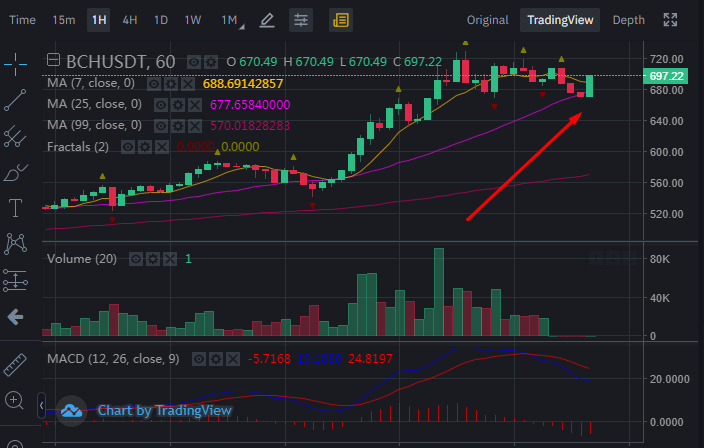Image resolution: width=704 pixels, height=448 pixels.
Task: Hide the MA 7 indicator
Action: click(x=154, y=83)
